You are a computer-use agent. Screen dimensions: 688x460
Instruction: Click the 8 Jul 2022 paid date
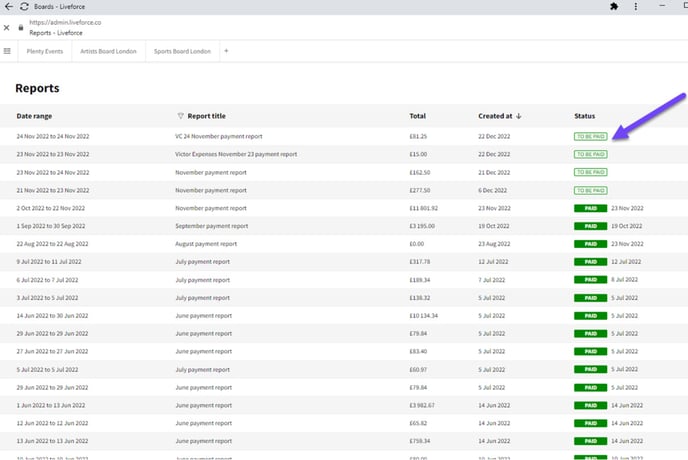pos(624,280)
